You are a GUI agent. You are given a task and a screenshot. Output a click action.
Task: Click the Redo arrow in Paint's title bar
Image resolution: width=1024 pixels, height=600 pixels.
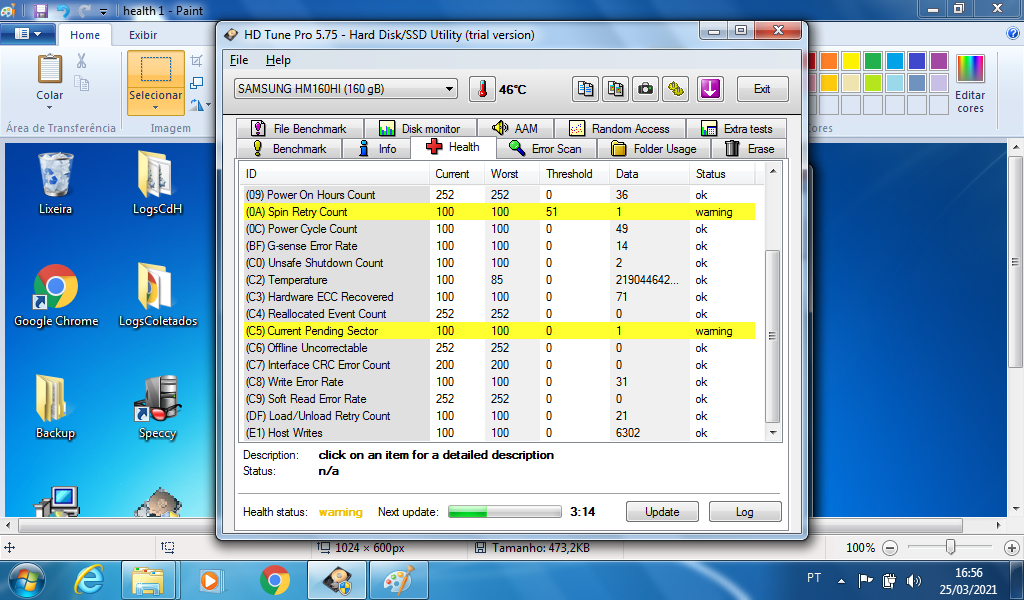84,10
